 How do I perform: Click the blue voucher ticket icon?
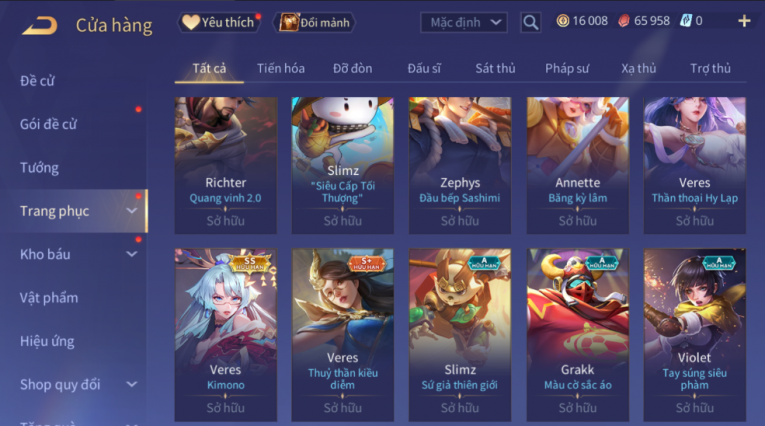(685, 21)
